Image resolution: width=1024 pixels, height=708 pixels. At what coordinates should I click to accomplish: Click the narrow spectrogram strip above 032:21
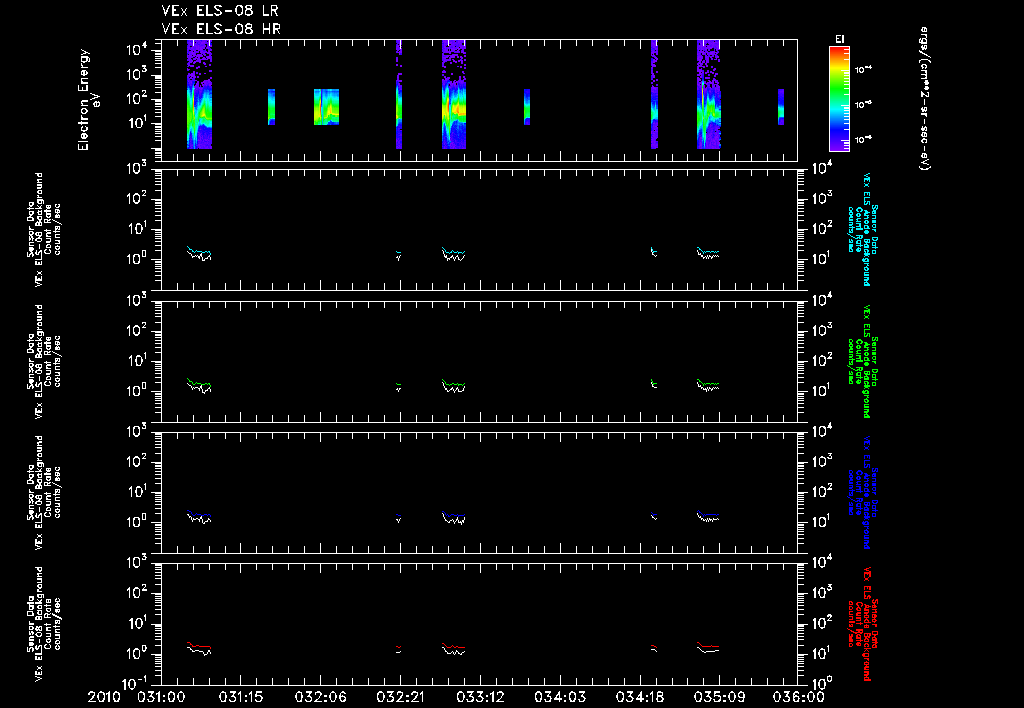398,95
